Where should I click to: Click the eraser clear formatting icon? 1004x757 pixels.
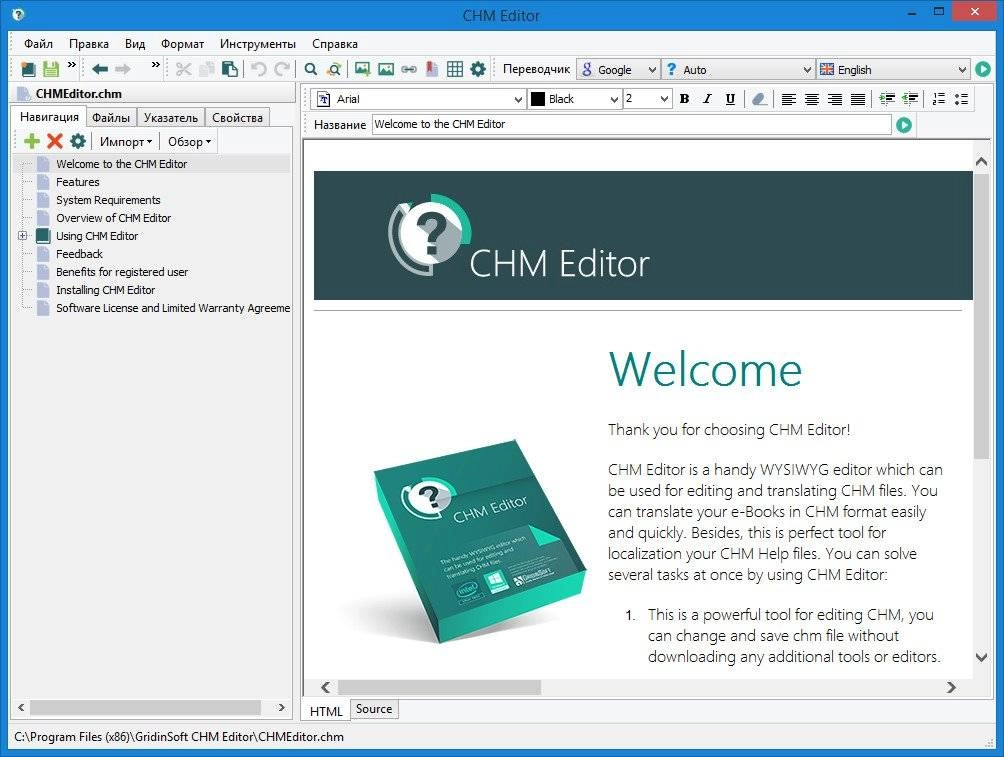pyautogui.click(x=759, y=99)
